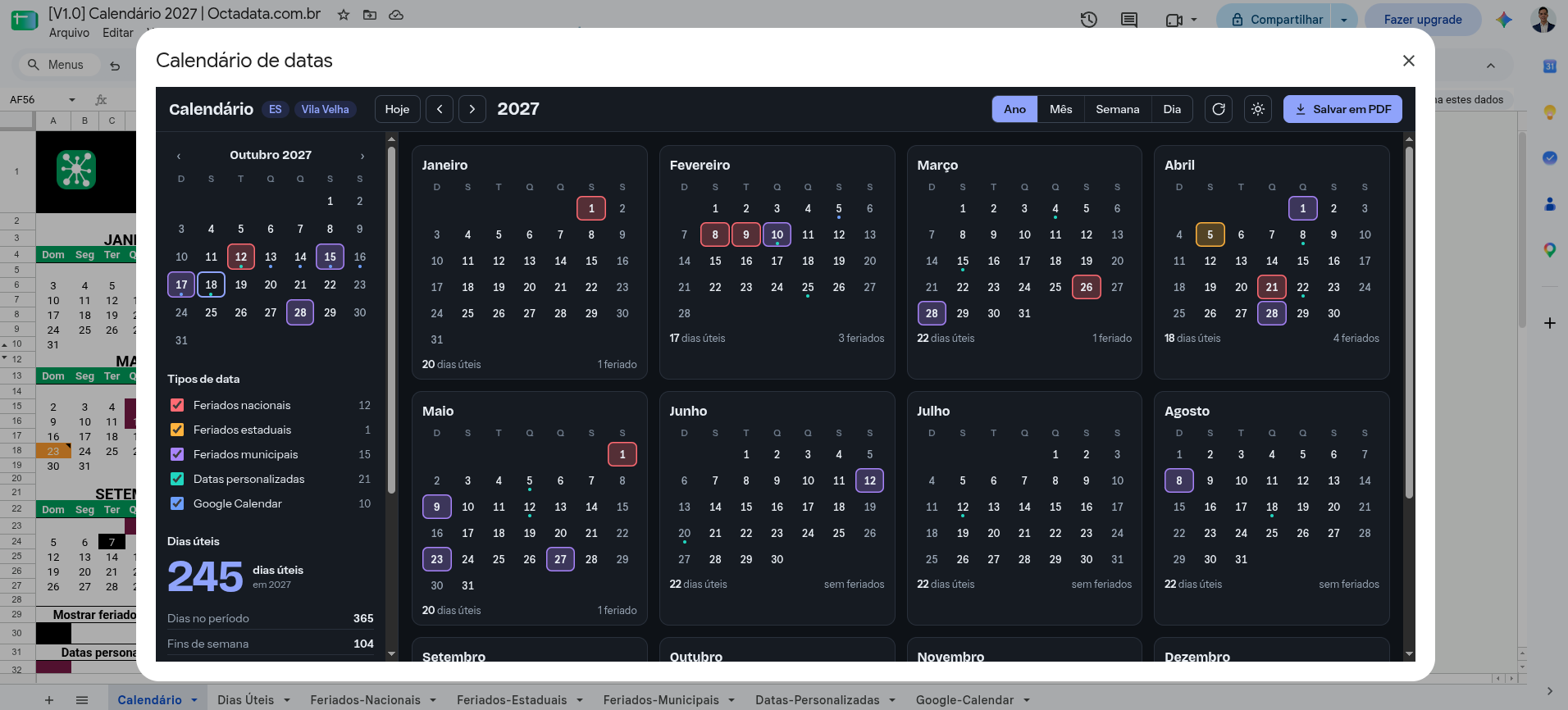The width and height of the screenshot is (1568, 710).
Task: Show next month in mini calendar
Action: (x=362, y=156)
